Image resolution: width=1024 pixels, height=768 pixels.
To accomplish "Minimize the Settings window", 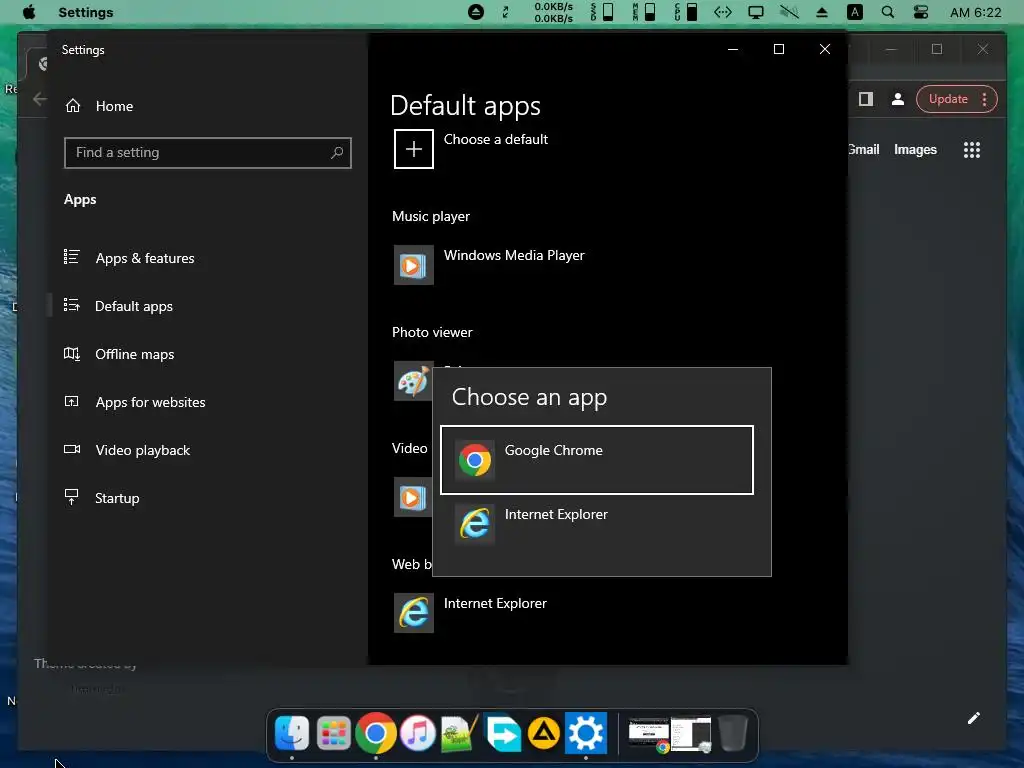I will 733,49.
